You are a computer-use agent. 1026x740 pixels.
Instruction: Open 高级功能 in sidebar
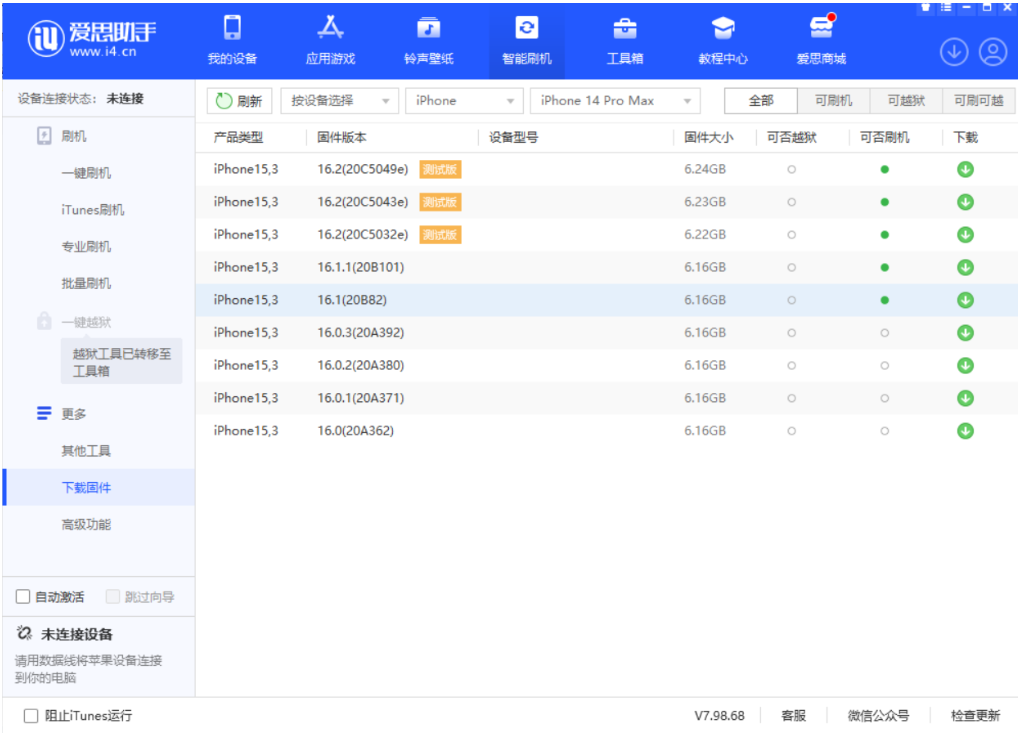[86, 524]
